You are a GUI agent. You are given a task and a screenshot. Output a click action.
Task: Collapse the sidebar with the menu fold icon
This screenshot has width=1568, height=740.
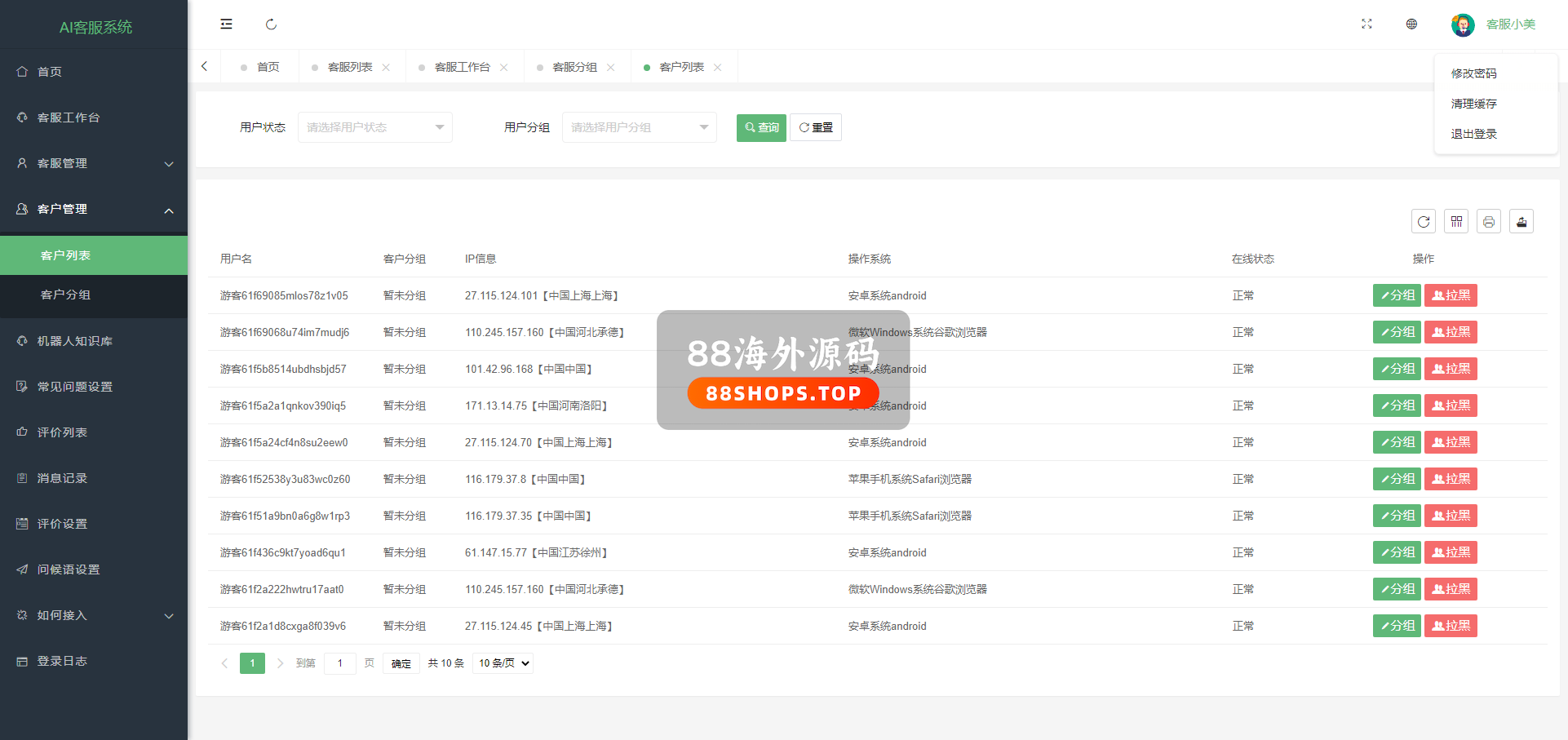[x=226, y=24]
